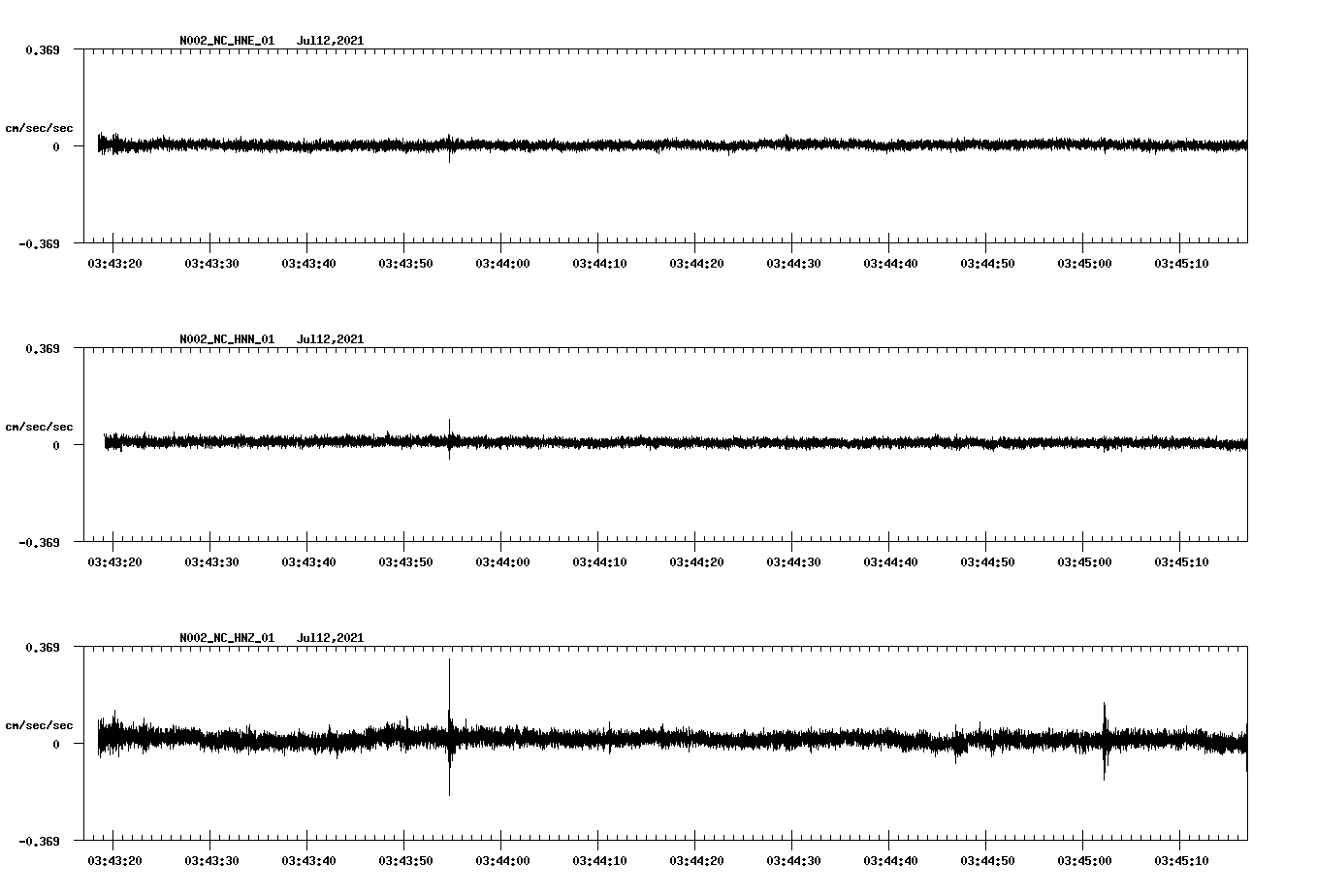Screen dimensions: 1317x896
Task: Select the N002_NC_HNZ_01 channel label
Action: pos(226,638)
